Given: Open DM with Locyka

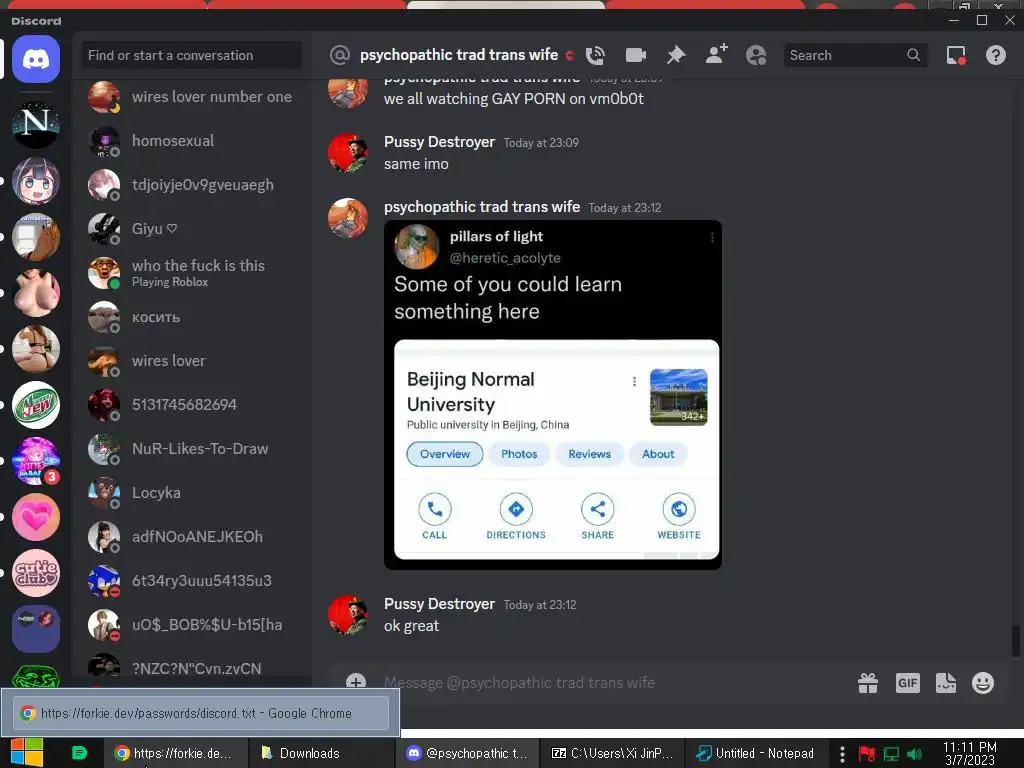Looking at the screenshot, I should click(x=192, y=493).
